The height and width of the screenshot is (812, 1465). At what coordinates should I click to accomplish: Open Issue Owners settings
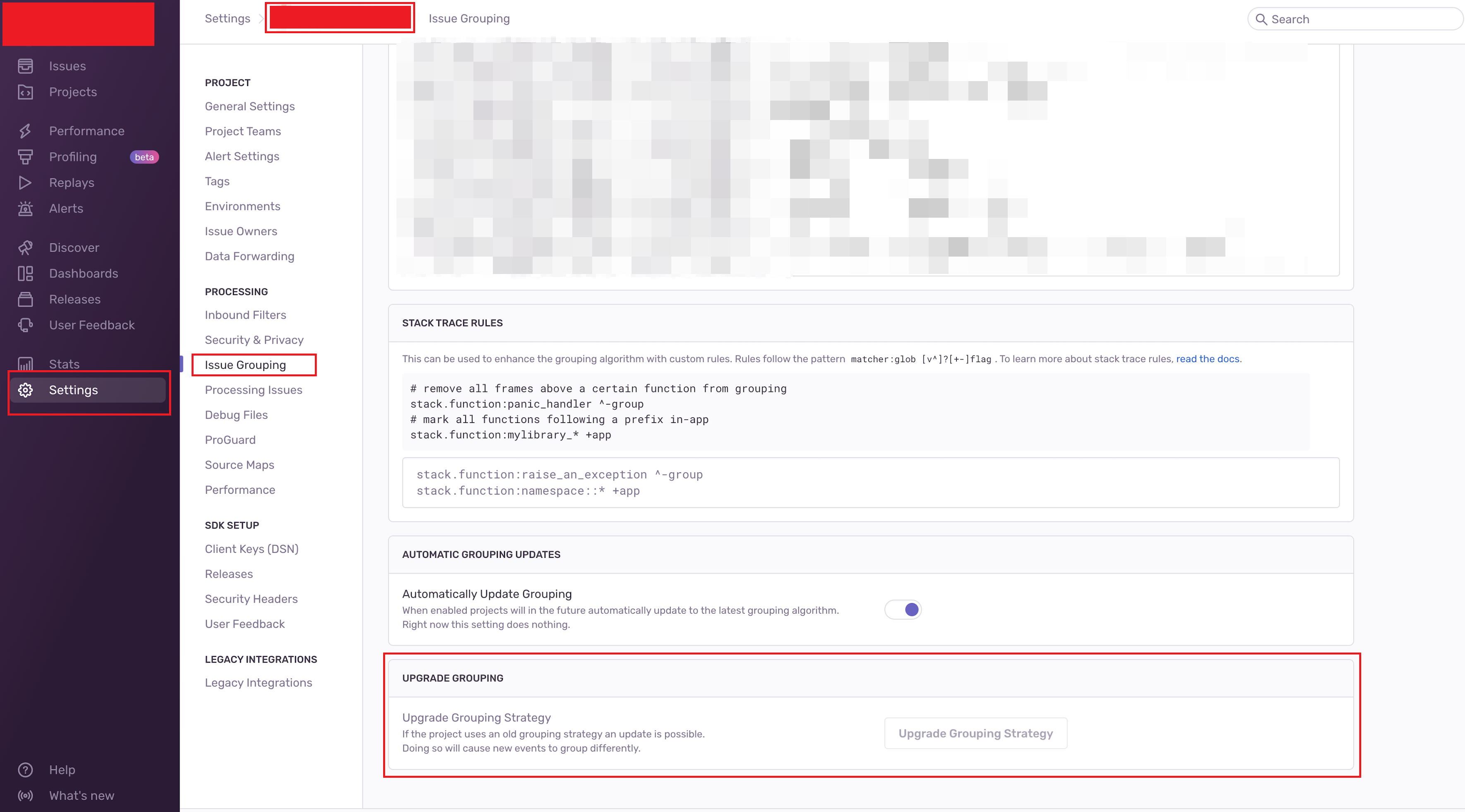tap(241, 231)
